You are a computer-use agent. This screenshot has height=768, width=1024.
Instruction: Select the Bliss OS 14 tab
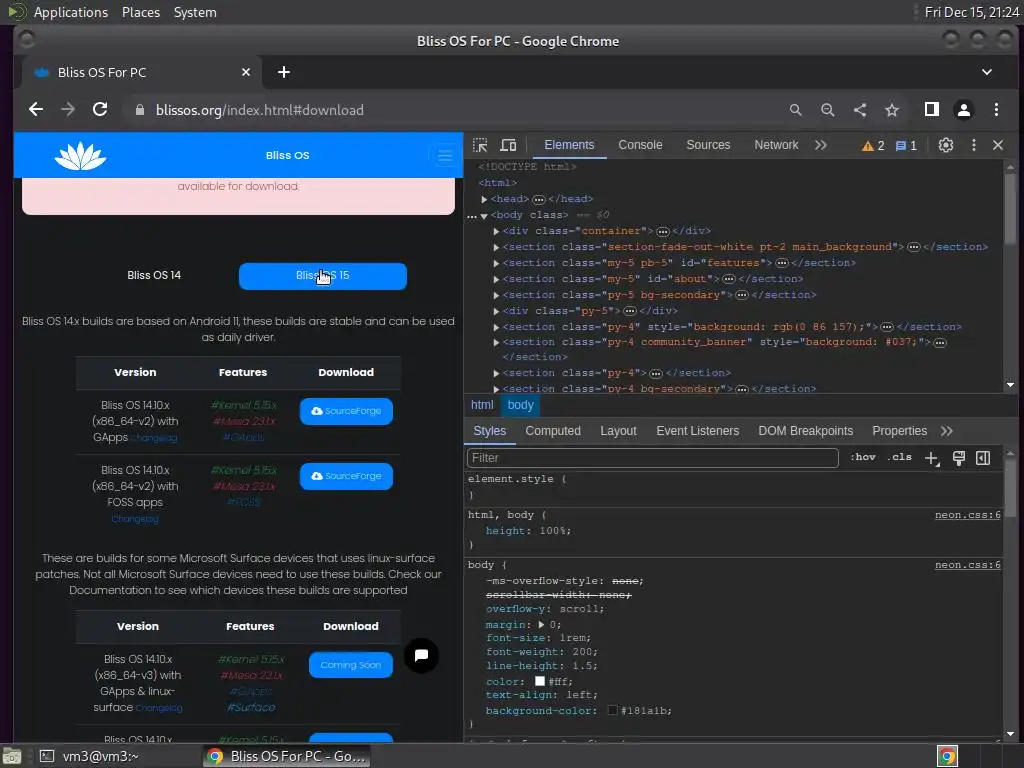(x=154, y=275)
